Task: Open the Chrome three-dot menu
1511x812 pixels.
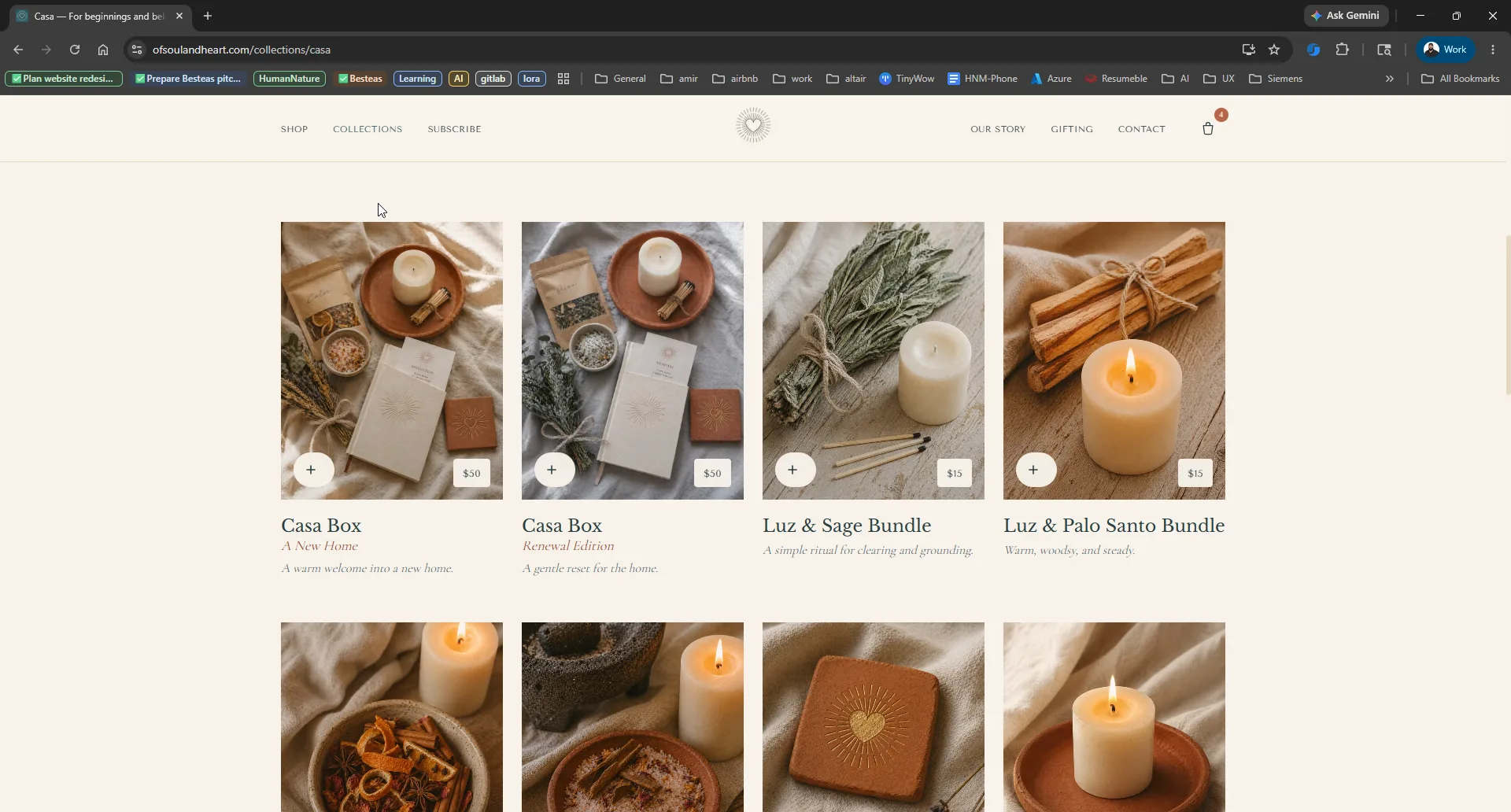Action: coord(1493,50)
